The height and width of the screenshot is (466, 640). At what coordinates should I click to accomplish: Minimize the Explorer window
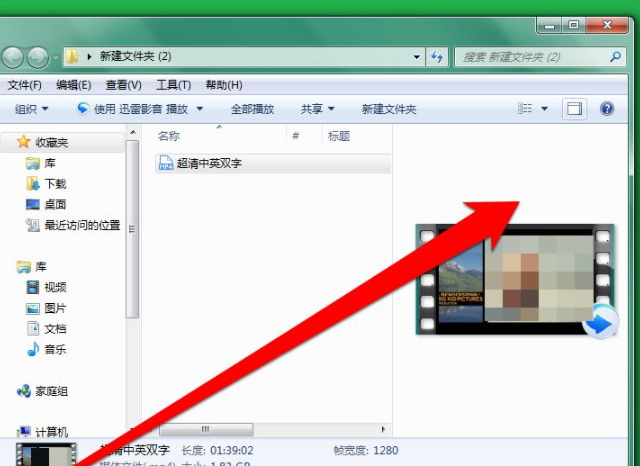pyautogui.click(x=549, y=25)
